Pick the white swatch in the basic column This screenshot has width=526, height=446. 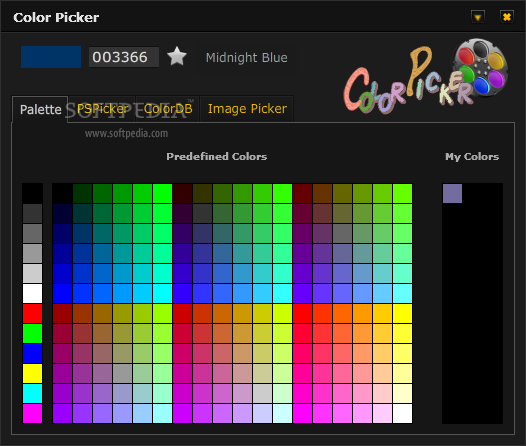[x=33, y=293]
